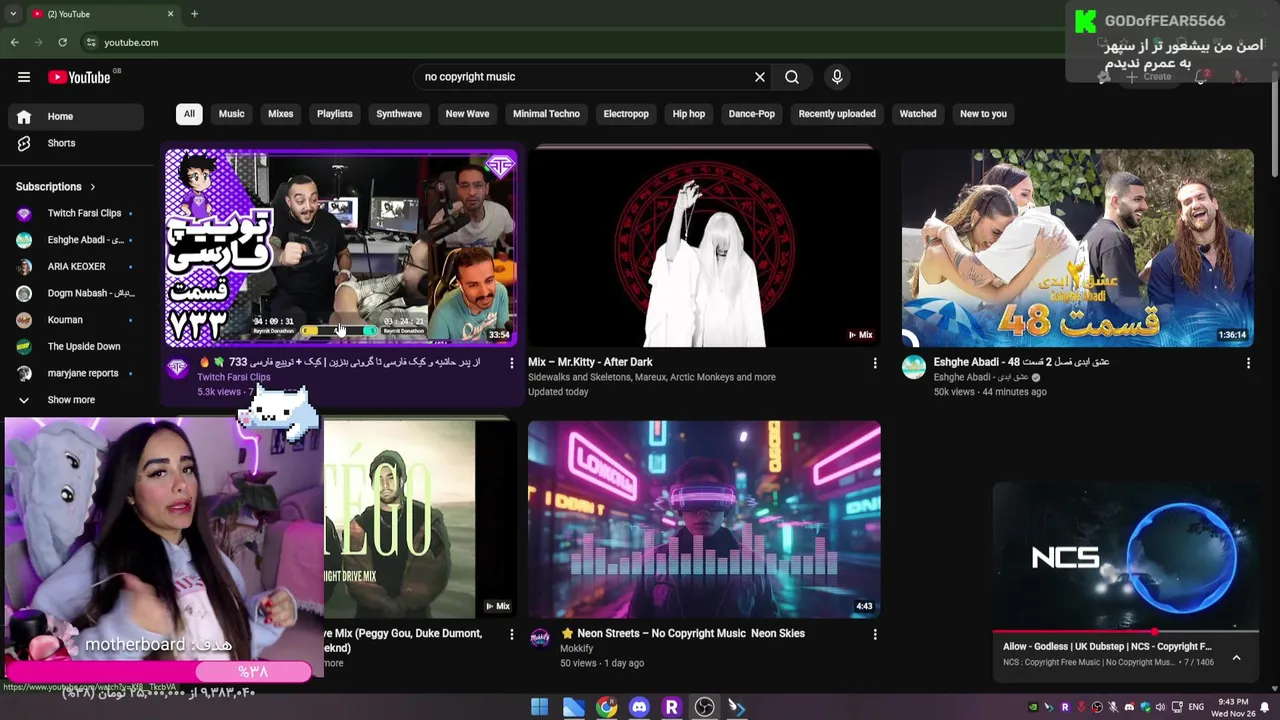Select the Hip hop filter chip
This screenshot has height=720, width=1280.
[689, 114]
